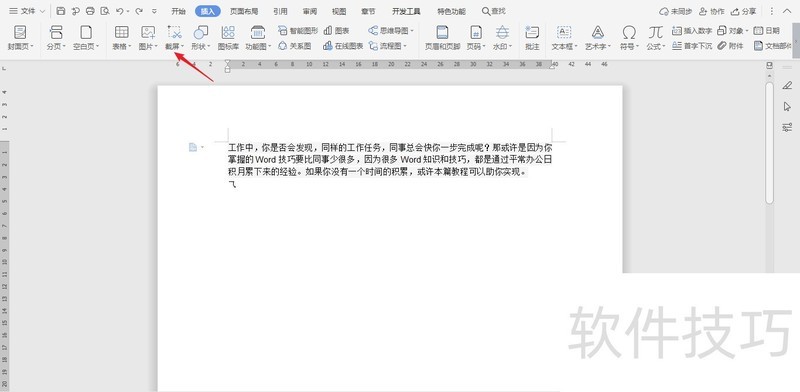Open the 表格 table dropdown
The image size is (800, 392).
121,38
